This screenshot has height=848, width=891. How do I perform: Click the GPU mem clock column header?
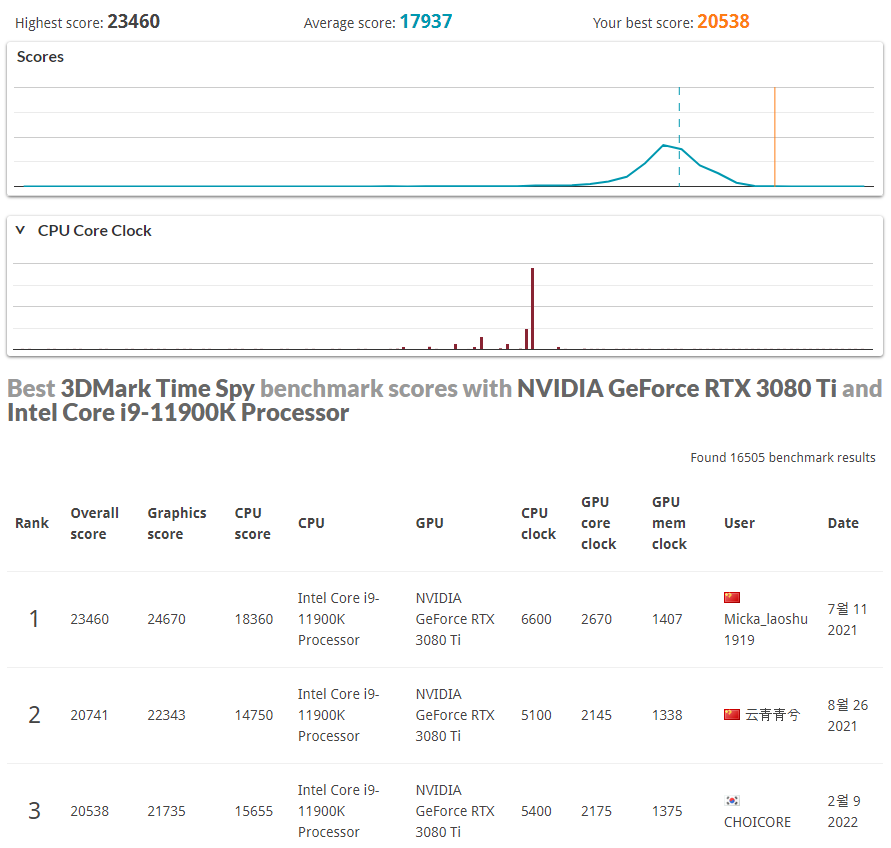click(669, 523)
